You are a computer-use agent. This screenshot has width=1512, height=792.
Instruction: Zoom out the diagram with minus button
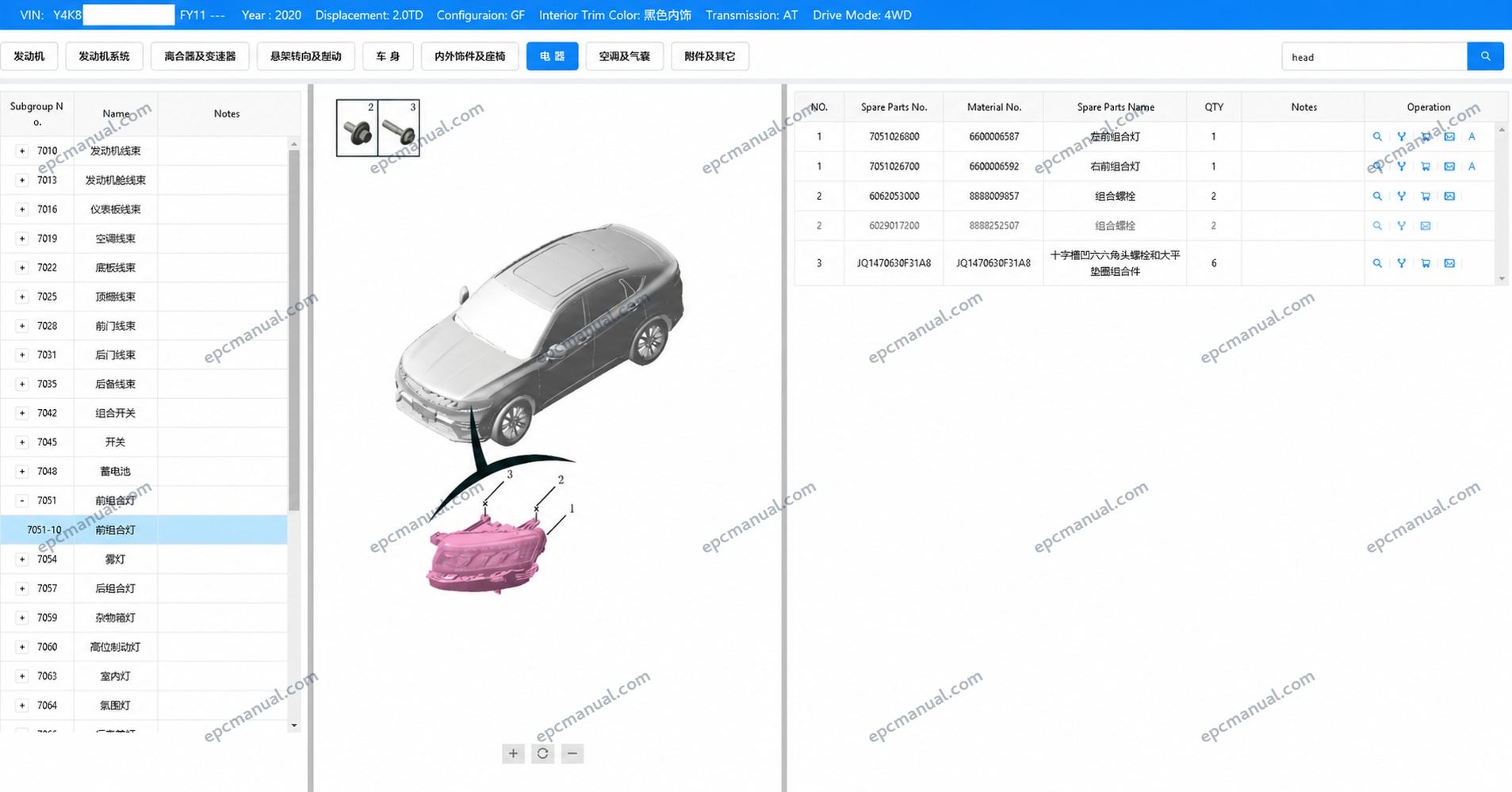[572, 753]
